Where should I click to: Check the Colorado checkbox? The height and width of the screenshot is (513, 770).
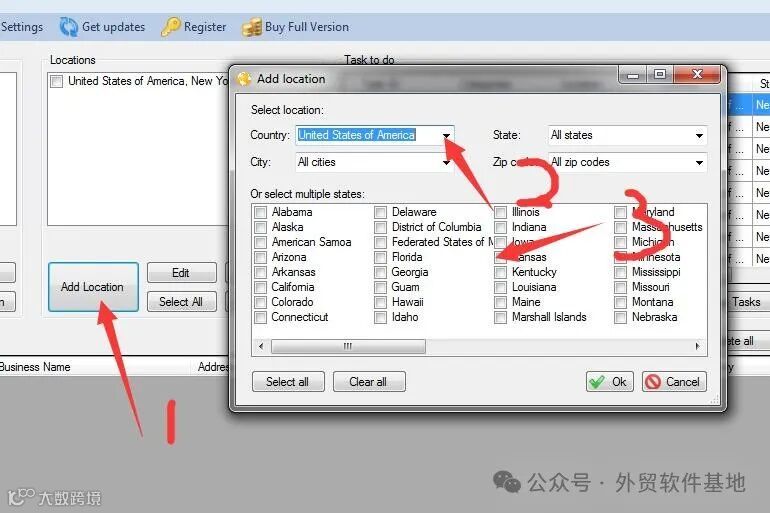pos(260,302)
